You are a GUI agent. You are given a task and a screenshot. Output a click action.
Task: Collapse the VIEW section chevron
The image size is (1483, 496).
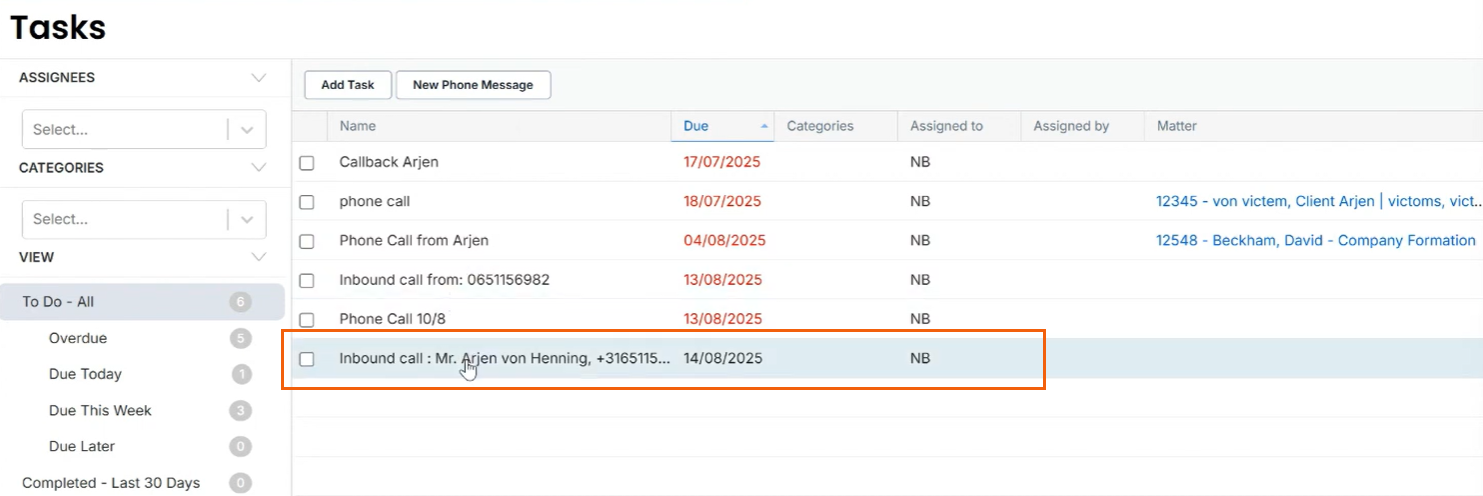tap(259, 257)
